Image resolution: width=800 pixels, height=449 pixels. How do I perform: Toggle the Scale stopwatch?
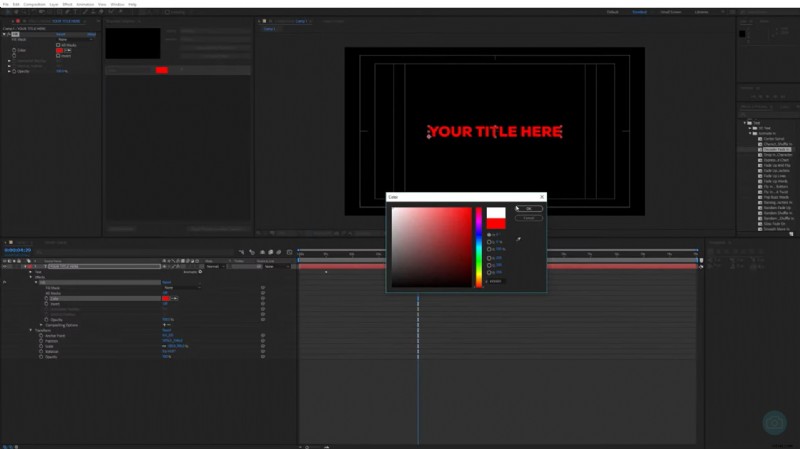click(41, 346)
